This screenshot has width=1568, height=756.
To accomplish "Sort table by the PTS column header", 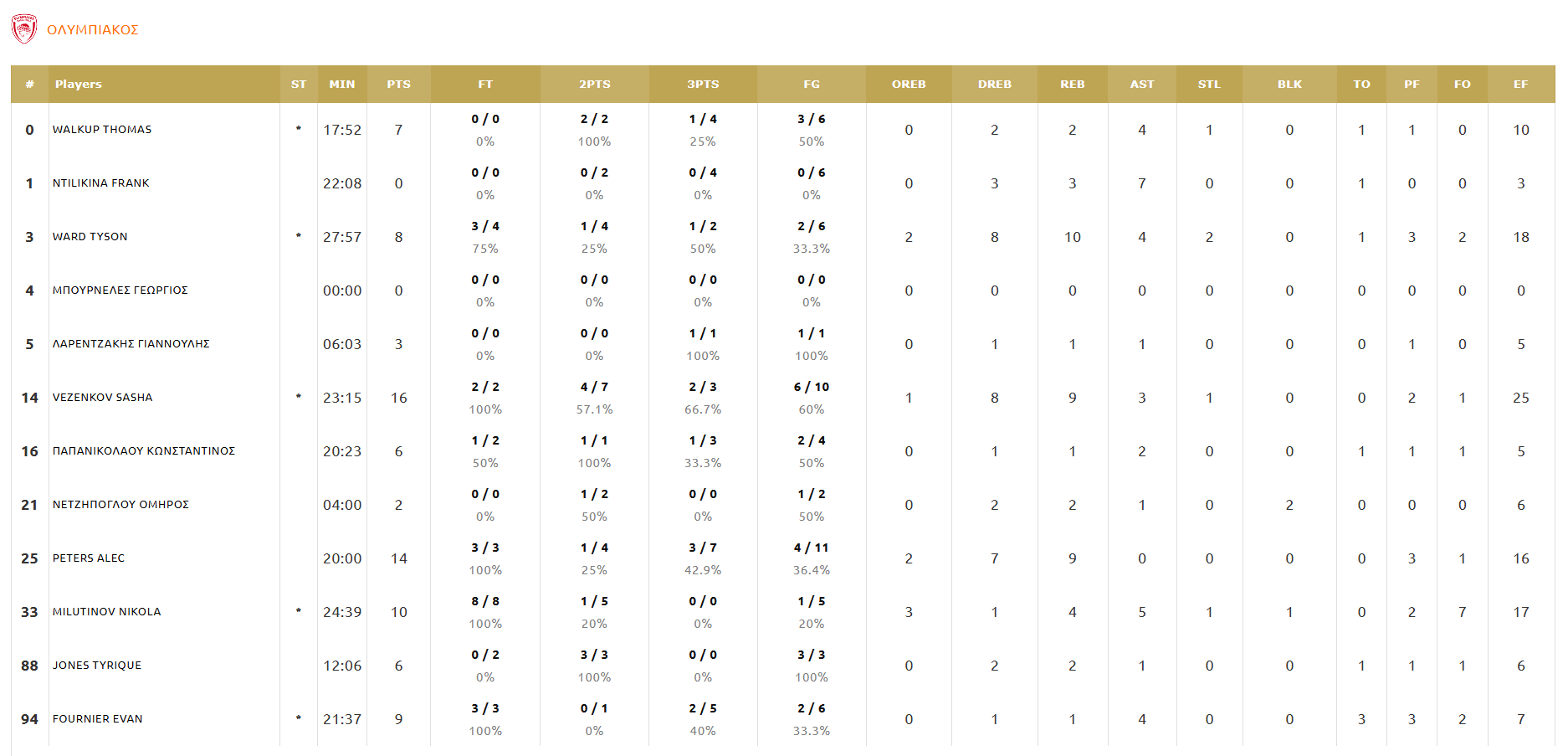I will point(398,85).
